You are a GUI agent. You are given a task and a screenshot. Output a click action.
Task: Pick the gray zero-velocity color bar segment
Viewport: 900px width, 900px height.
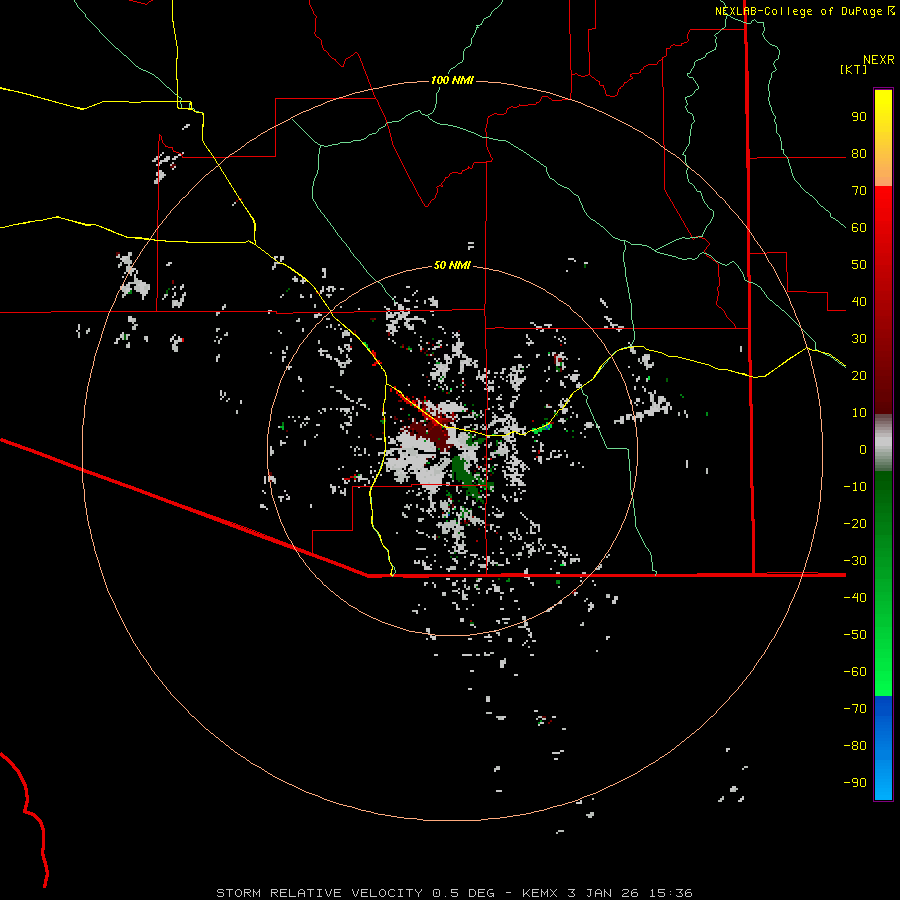click(x=883, y=445)
